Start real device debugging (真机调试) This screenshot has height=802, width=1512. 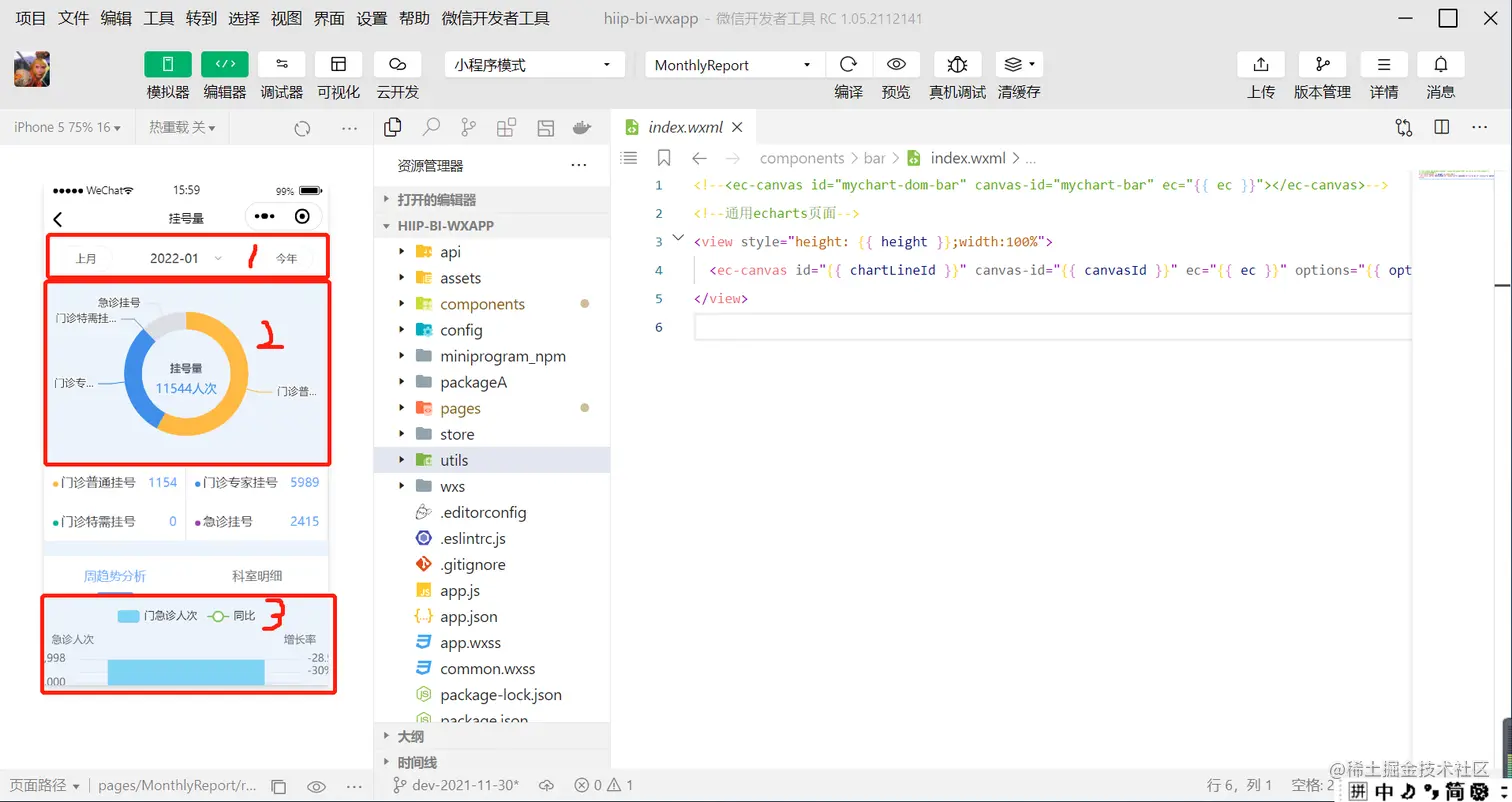pyautogui.click(x=957, y=64)
